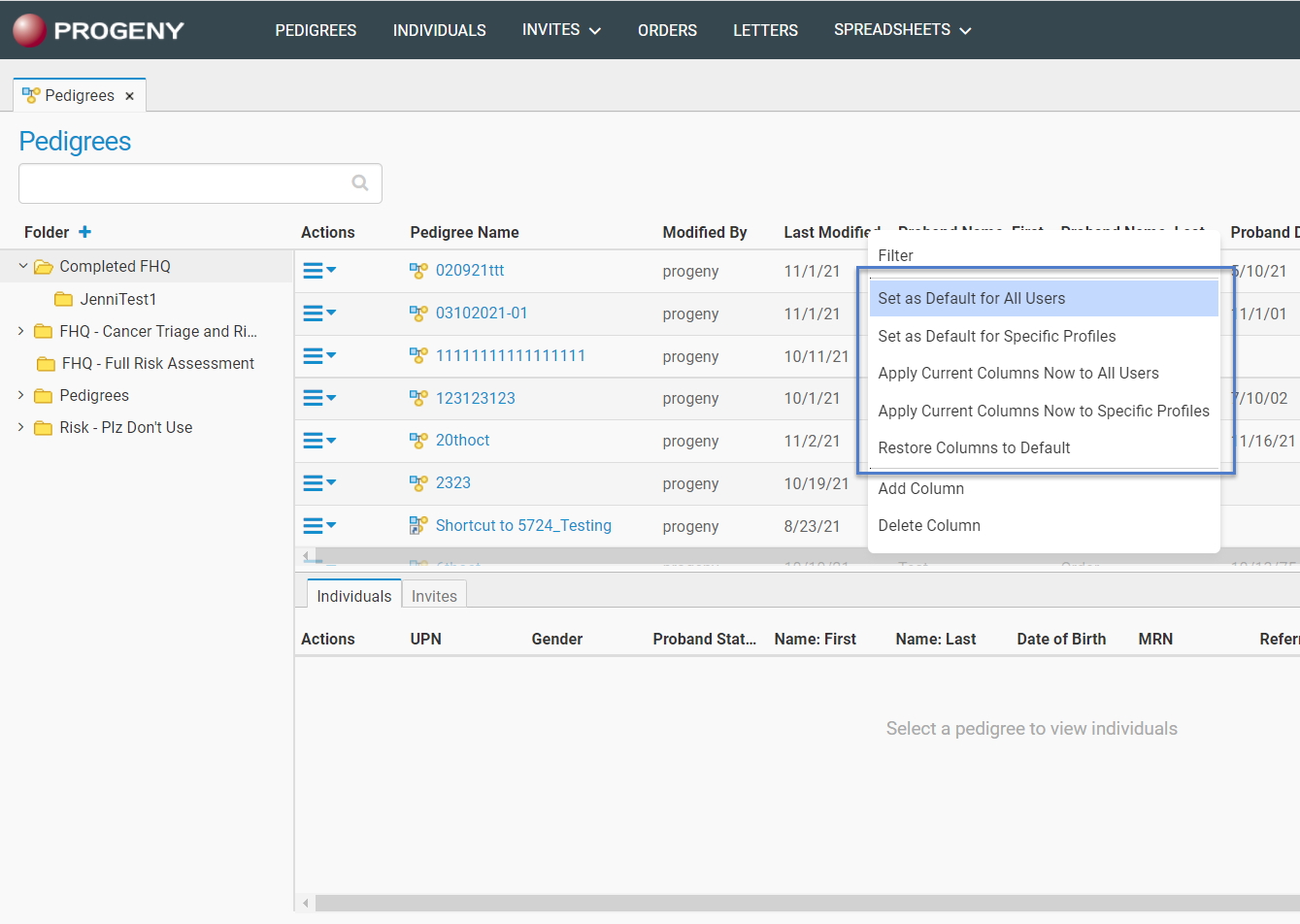Click pedigree icon beside 2323
The height and width of the screenshot is (924, 1300).
coord(418,483)
